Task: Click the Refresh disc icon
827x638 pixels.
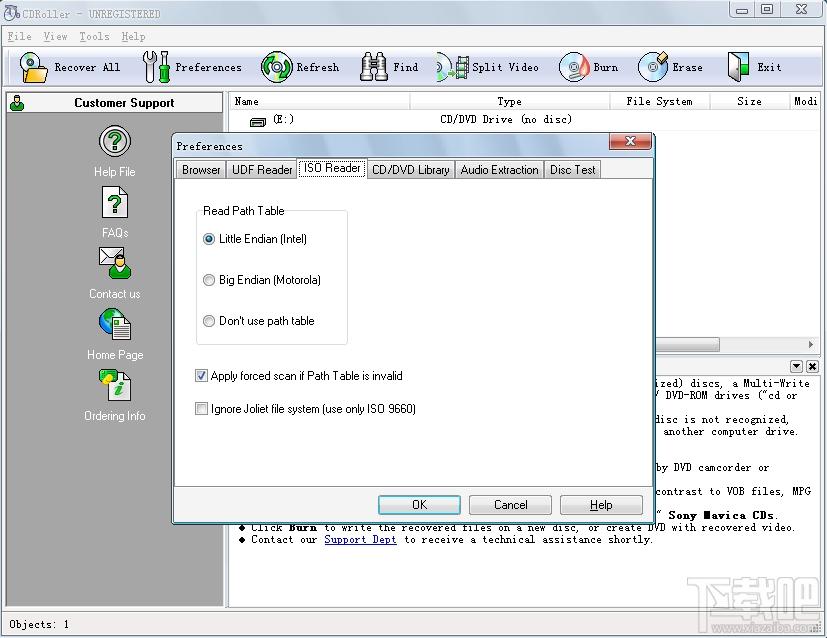Action: coord(276,67)
